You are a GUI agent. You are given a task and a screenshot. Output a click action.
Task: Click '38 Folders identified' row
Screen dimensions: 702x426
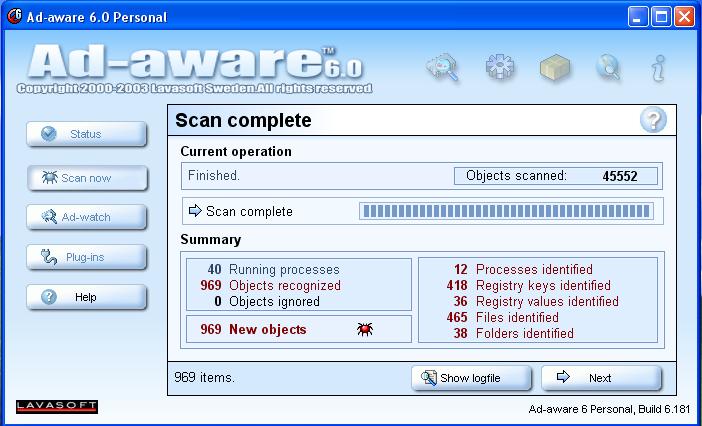(514, 333)
